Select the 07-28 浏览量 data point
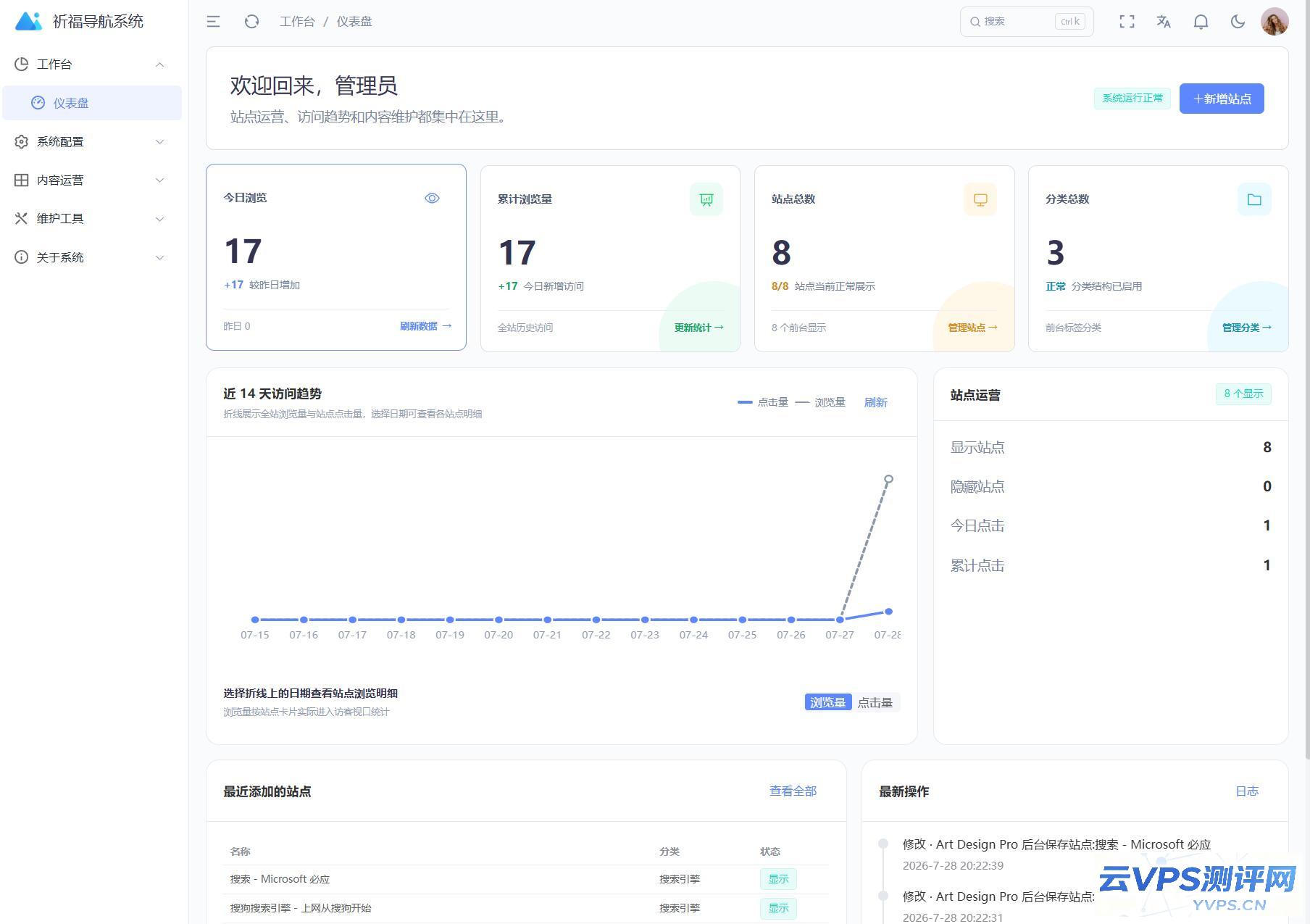This screenshot has height=924, width=1310. click(x=888, y=479)
